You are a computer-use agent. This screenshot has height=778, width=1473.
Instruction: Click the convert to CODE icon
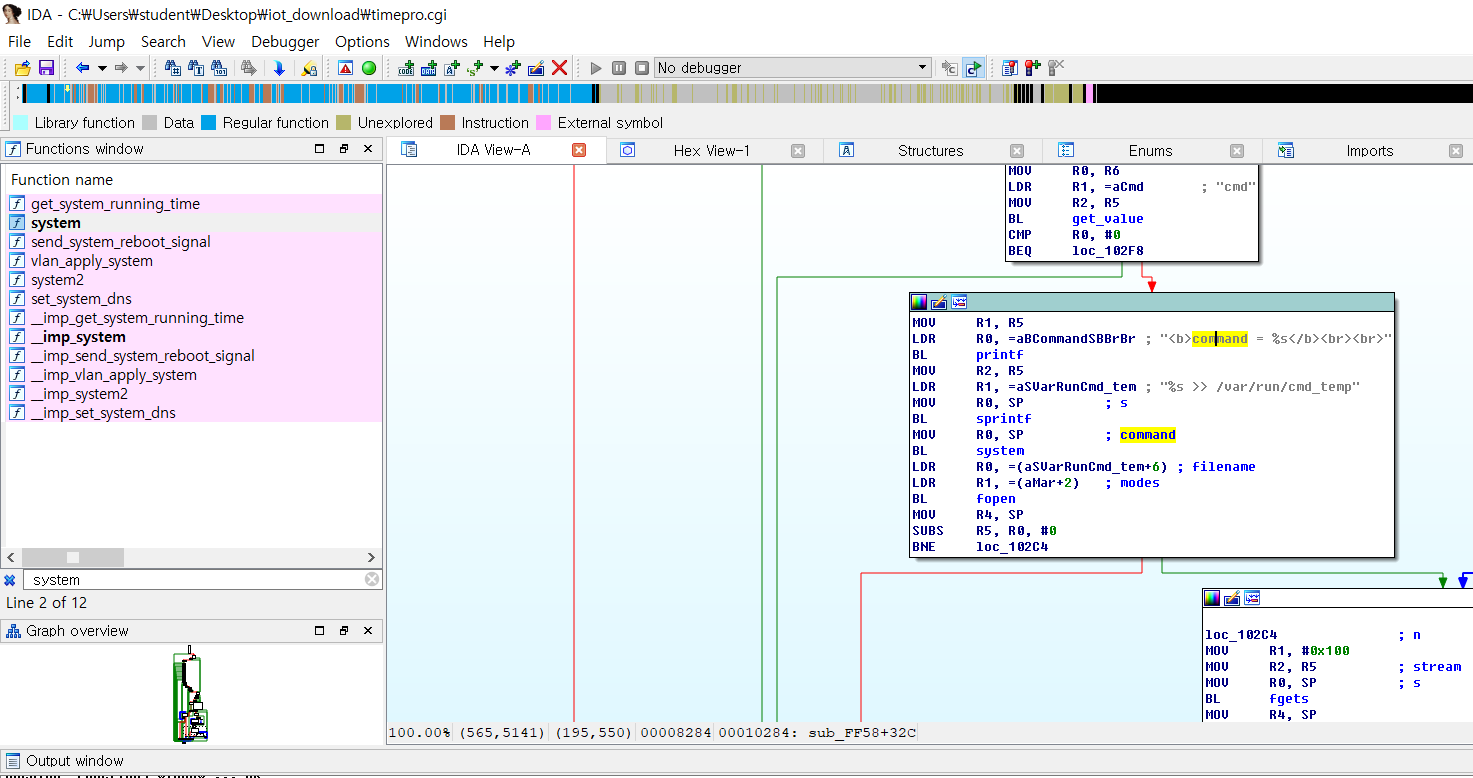pyautogui.click(x=406, y=68)
